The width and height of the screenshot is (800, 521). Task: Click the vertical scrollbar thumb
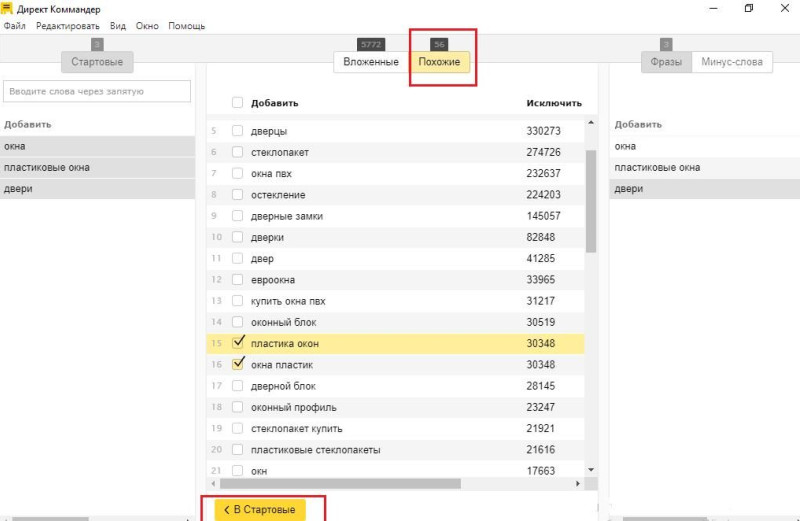(x=591, y=201)
